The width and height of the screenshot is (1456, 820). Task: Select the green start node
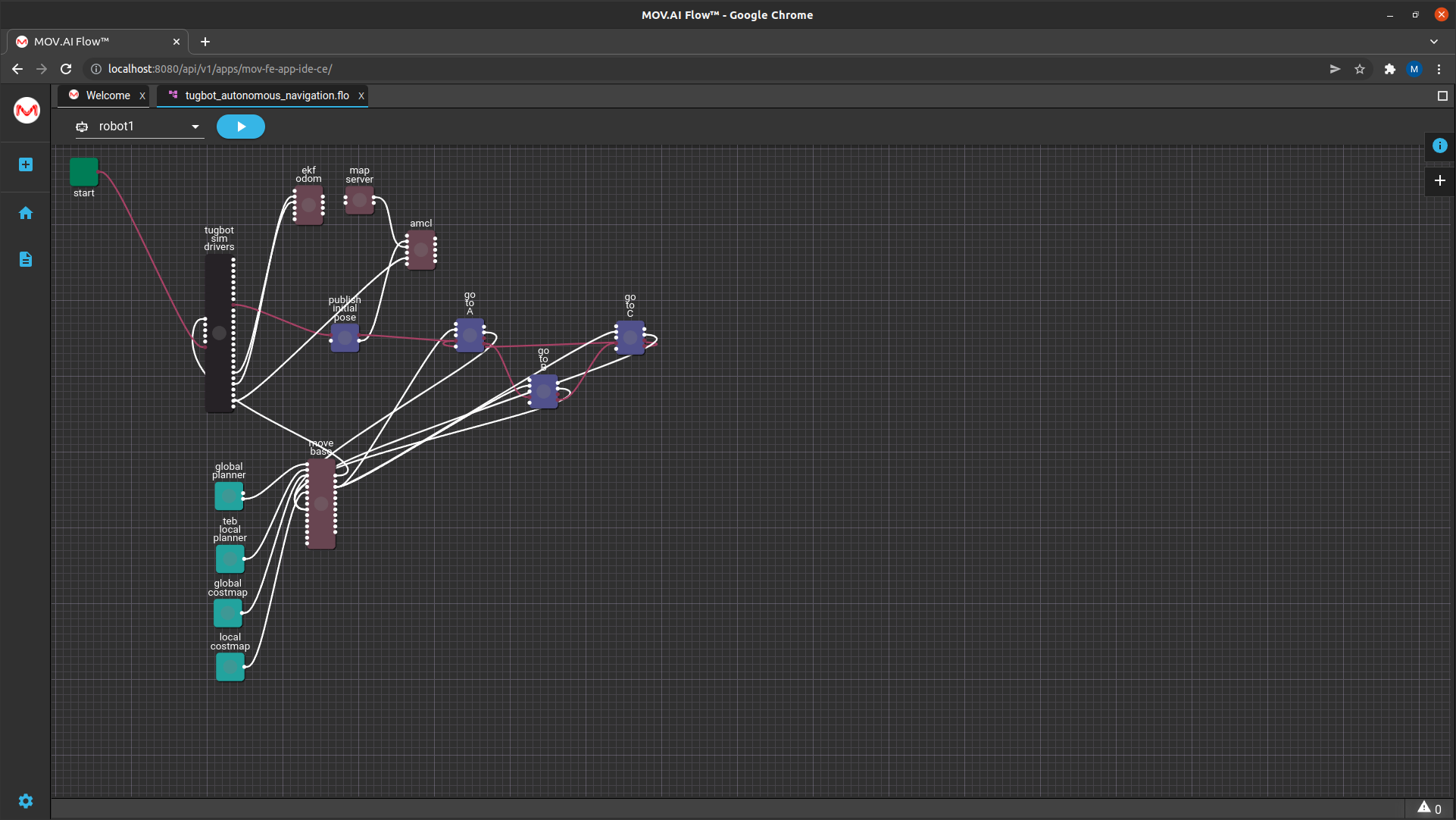[84, 172]
